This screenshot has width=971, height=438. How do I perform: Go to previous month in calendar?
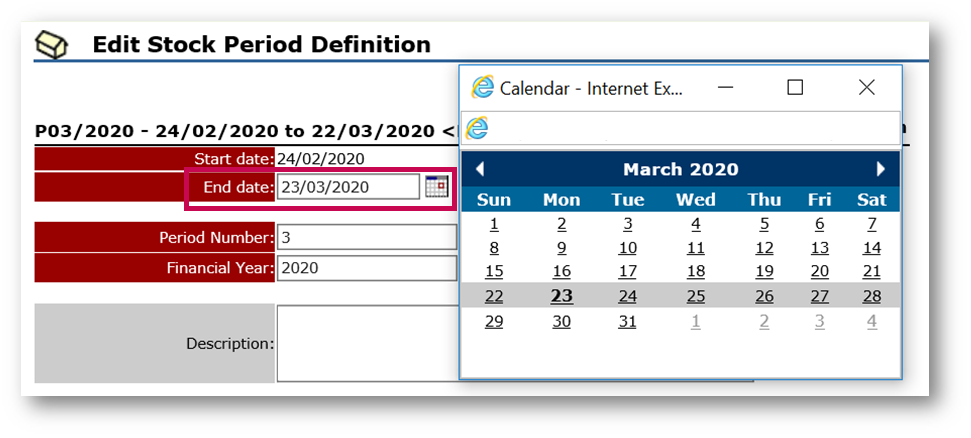pos(480,169)
